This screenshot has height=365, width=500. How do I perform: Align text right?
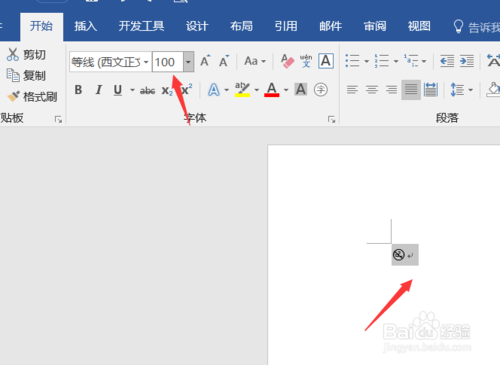391,90
